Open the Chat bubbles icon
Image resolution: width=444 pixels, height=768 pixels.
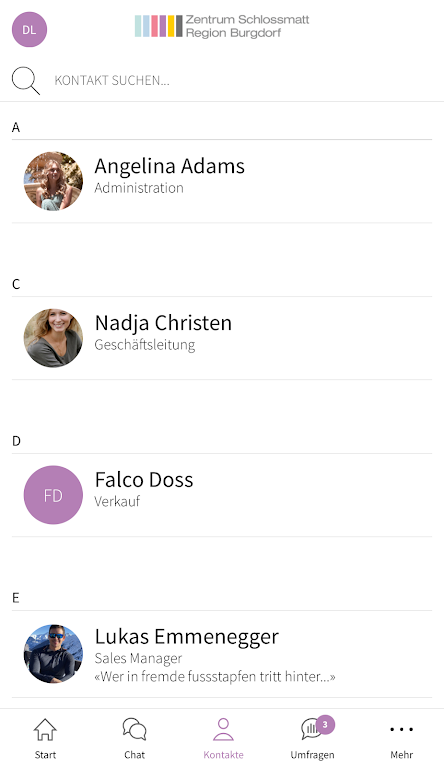[134, 730]
